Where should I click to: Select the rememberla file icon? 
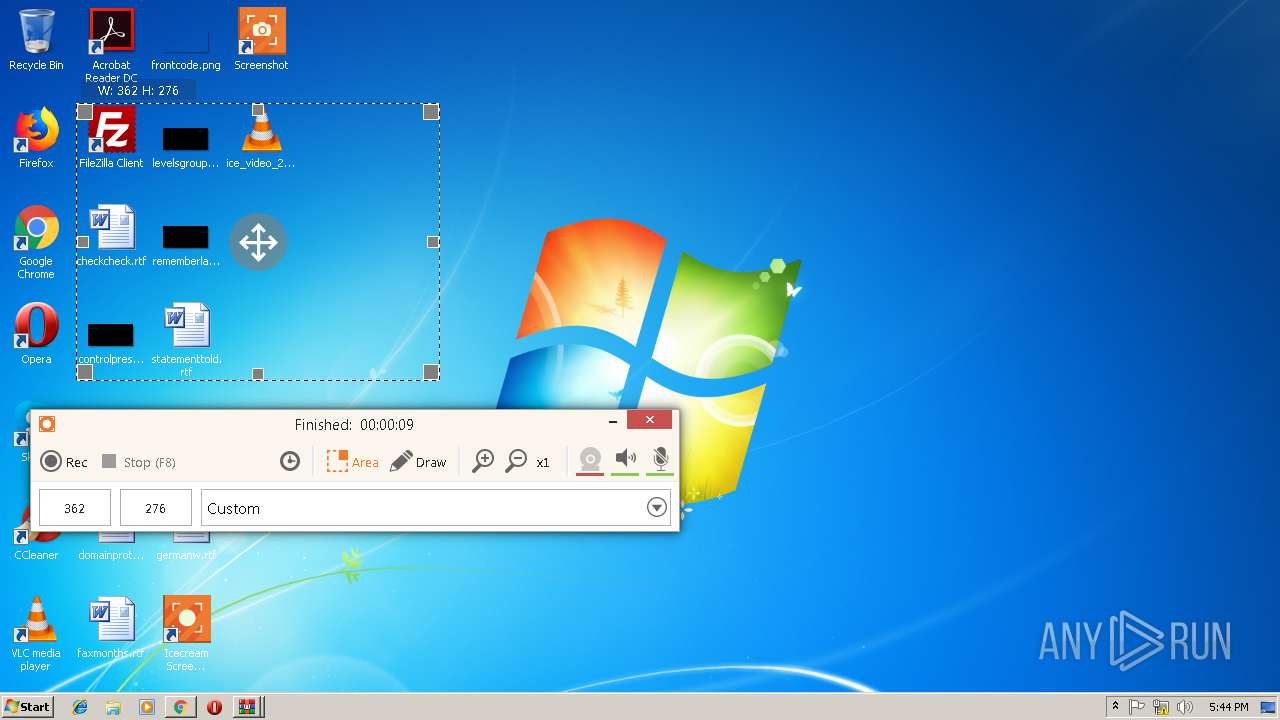[185, 244]
